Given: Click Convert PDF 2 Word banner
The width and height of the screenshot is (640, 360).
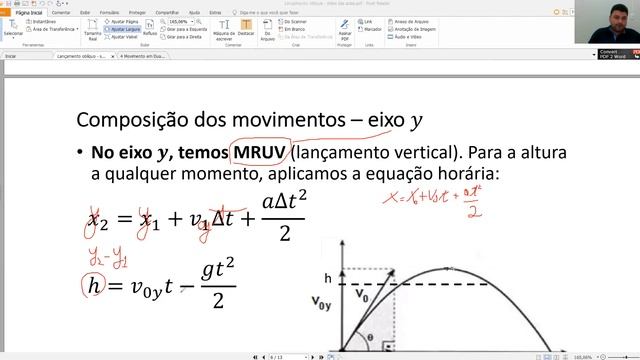Looking at the screenshot, I should (619, 54).
